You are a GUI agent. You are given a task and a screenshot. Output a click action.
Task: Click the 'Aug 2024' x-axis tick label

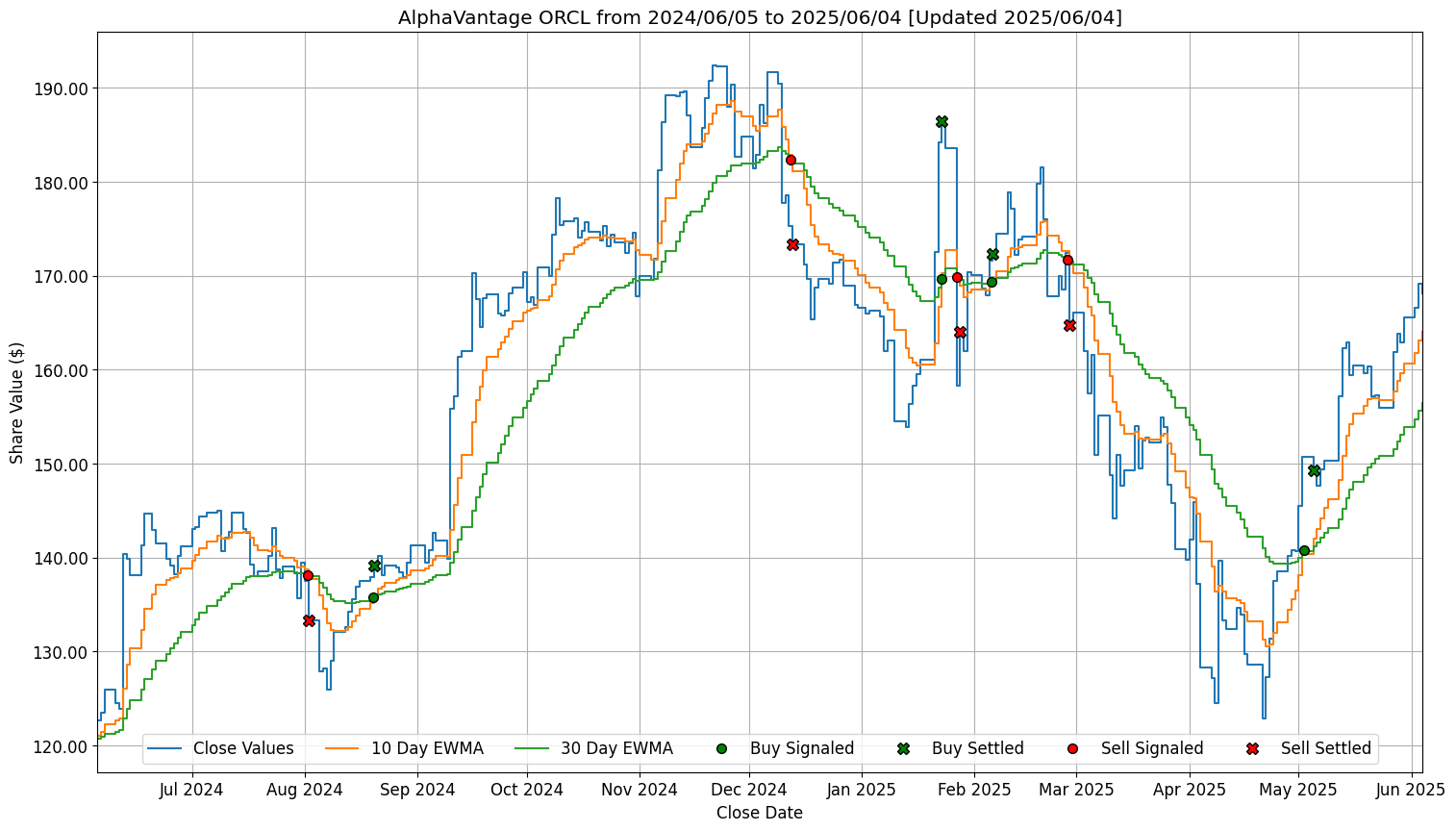(305, 790)
